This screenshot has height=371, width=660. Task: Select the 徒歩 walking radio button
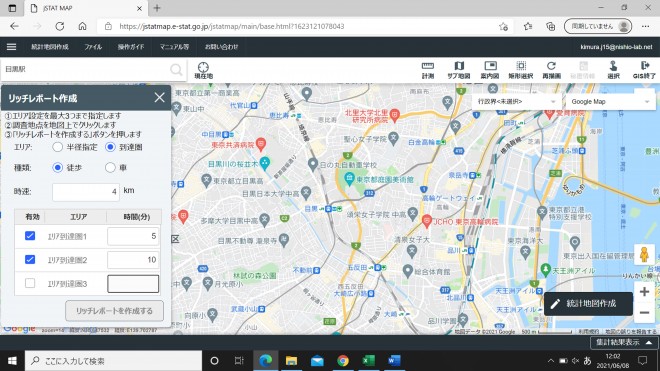pyautogui.click(x=58, y=168)
